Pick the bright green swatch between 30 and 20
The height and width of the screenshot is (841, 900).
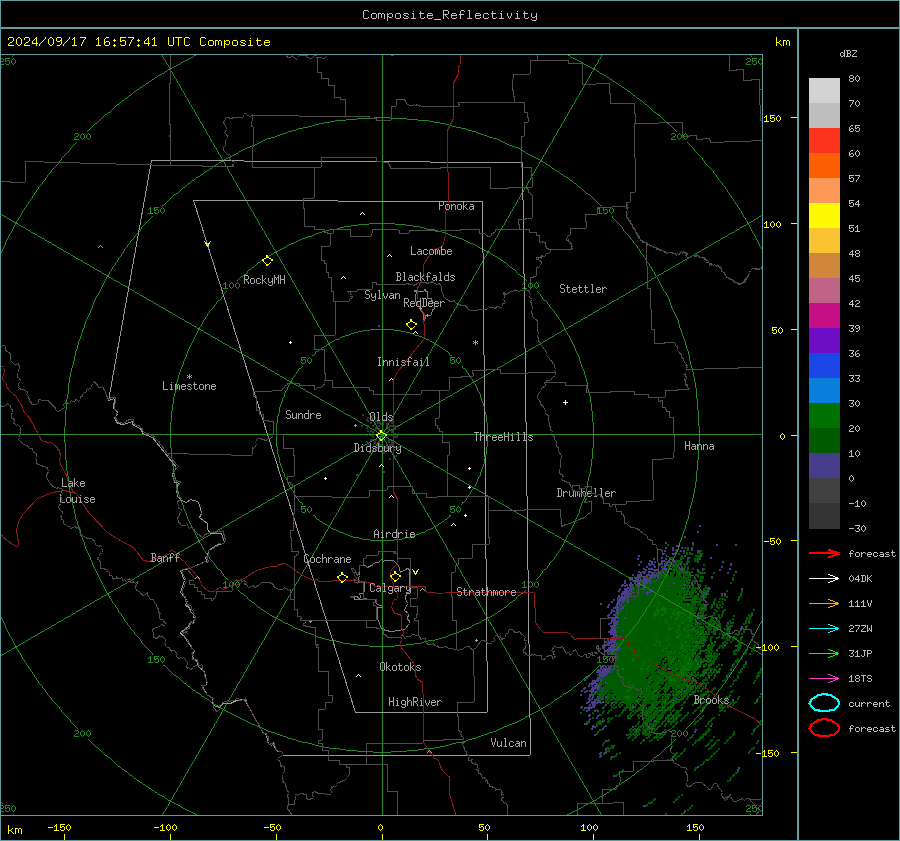[x=824, y=416]
